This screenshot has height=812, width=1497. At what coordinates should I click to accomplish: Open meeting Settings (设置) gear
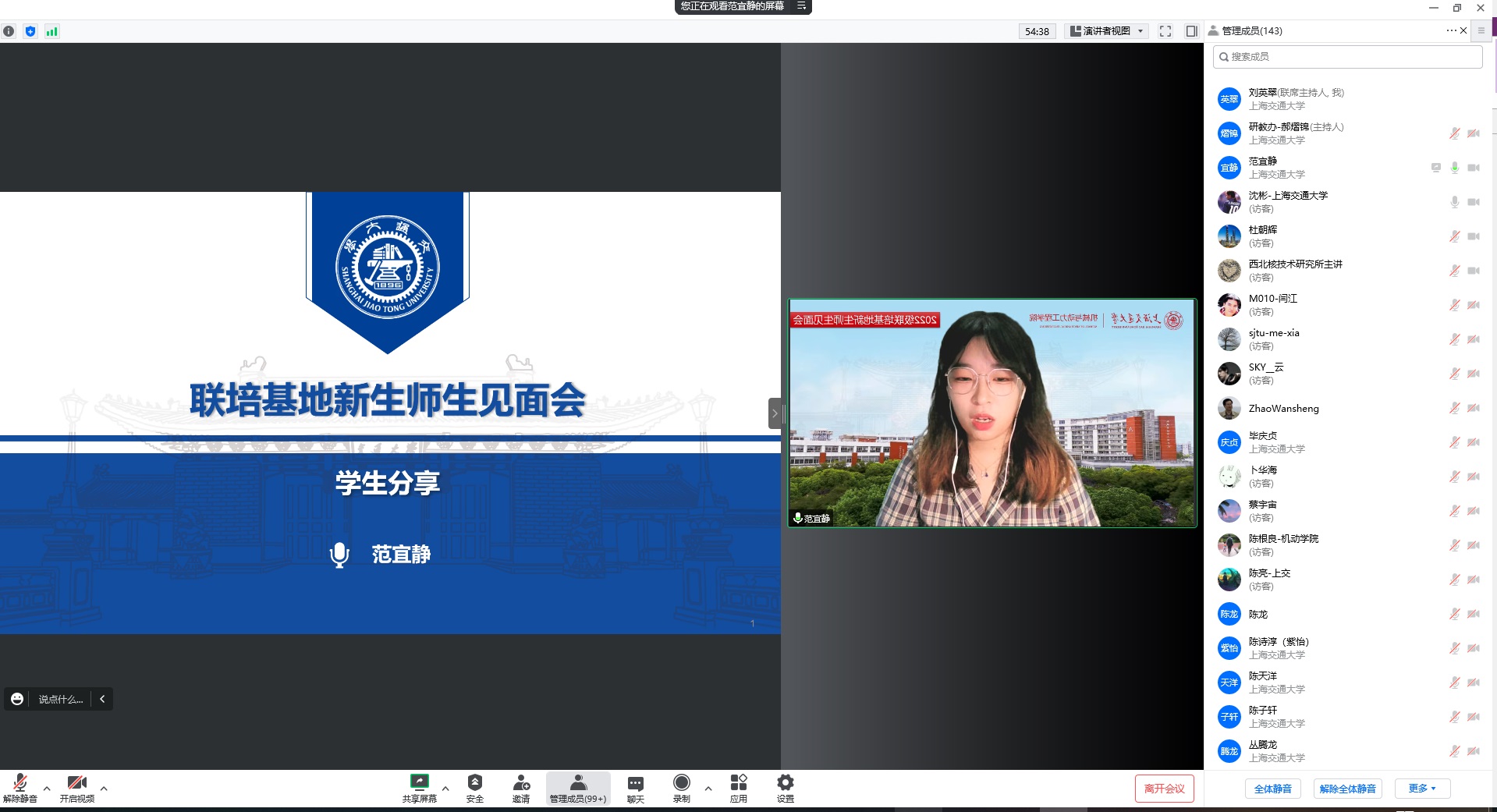[x=785, y=787]
